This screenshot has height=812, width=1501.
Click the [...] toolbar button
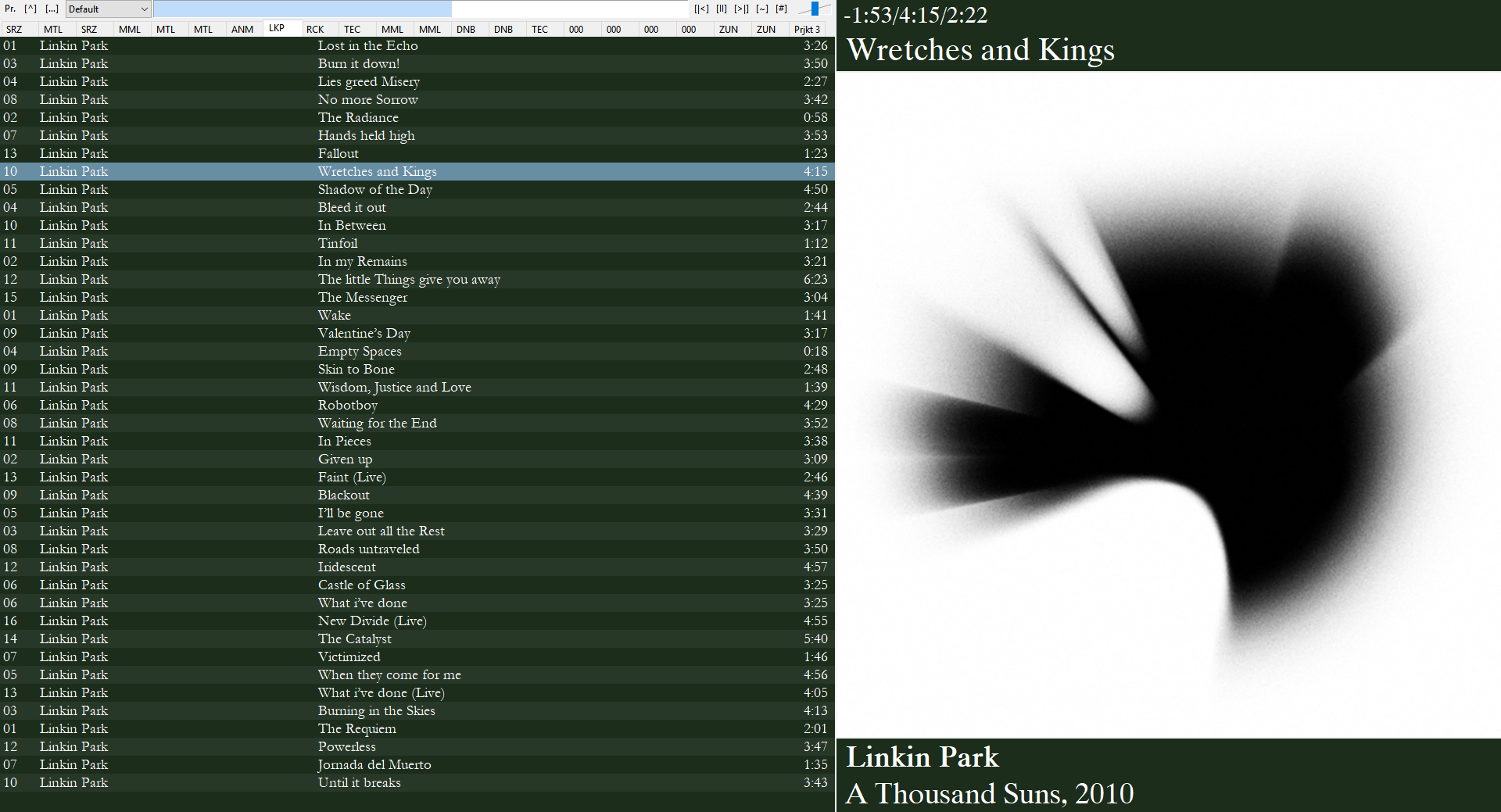click(52, 9)
